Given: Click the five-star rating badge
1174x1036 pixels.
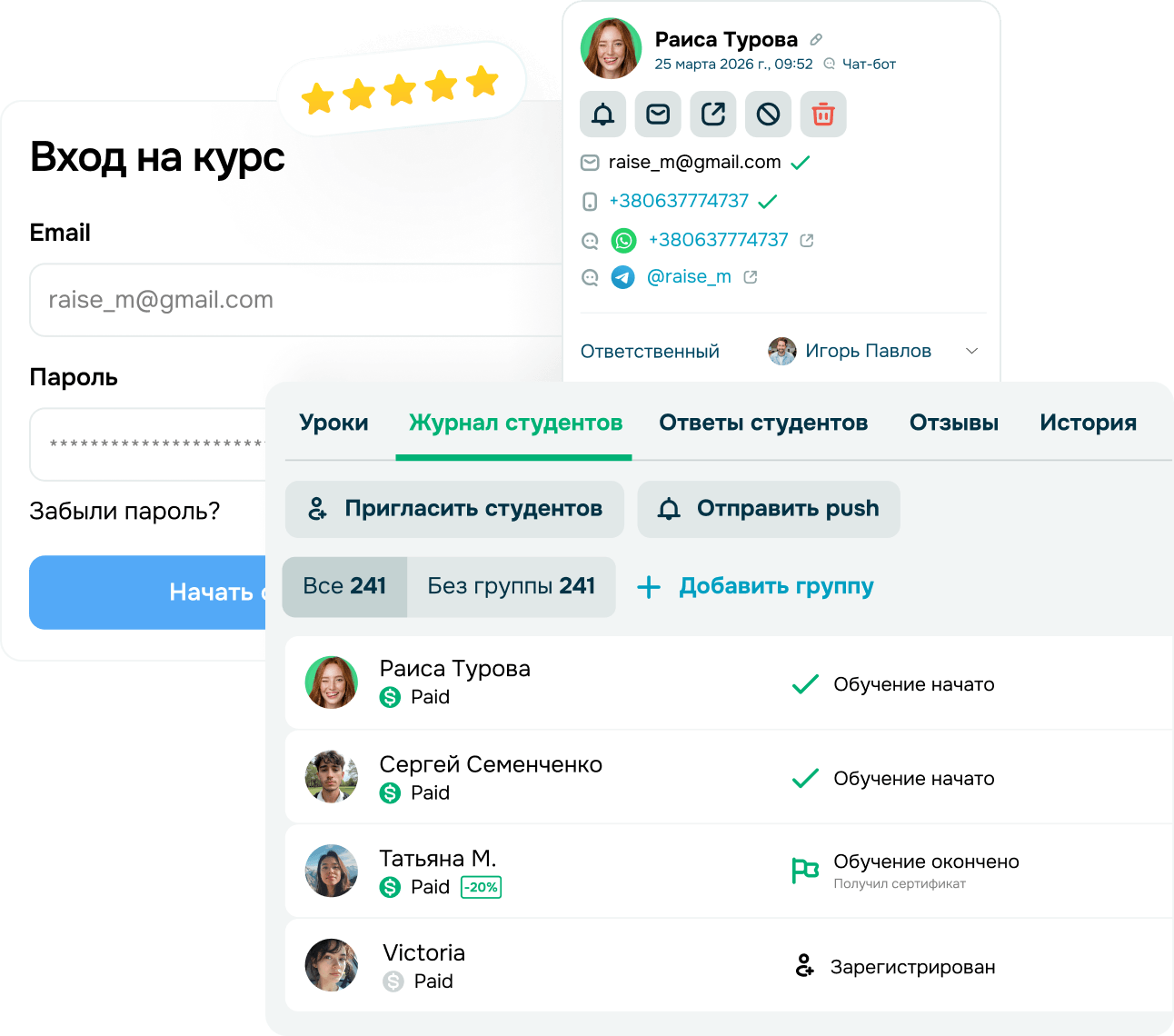Looking at the screenshot, I should pos(401,89).
